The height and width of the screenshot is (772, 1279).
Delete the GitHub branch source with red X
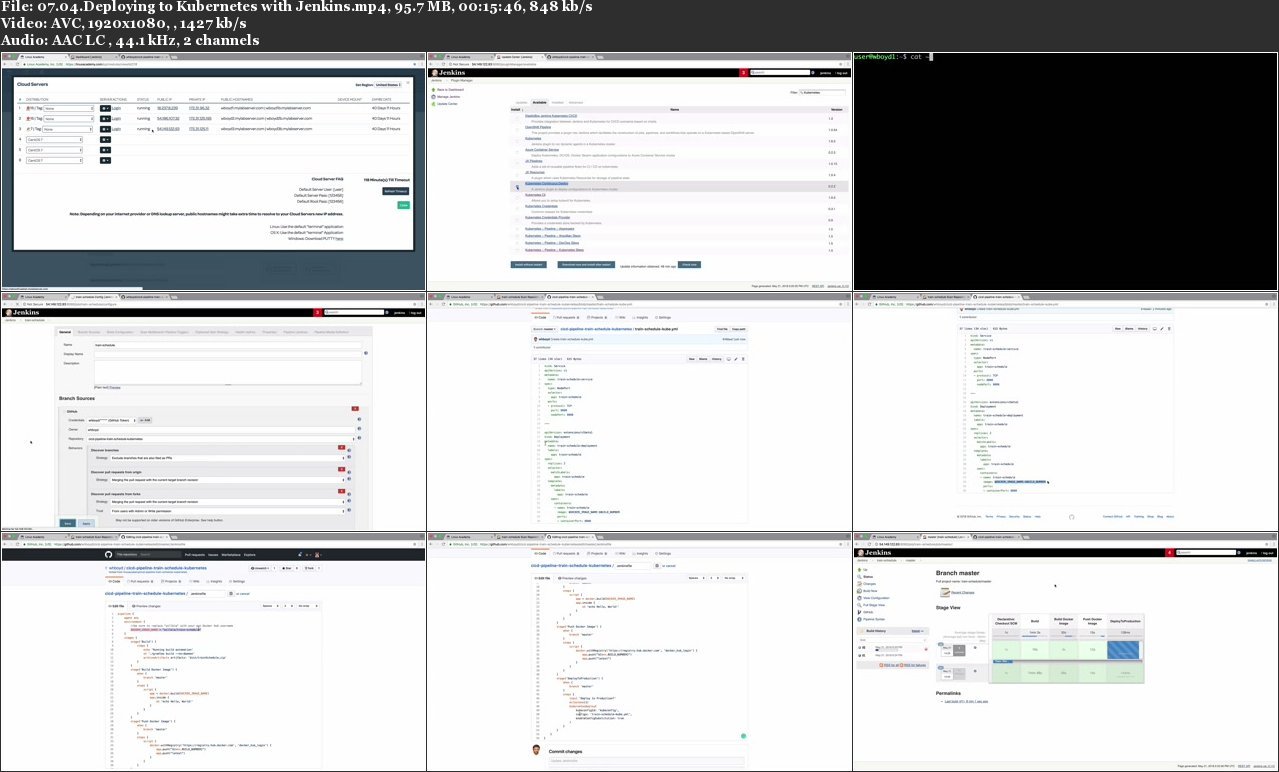pos(355,409)
